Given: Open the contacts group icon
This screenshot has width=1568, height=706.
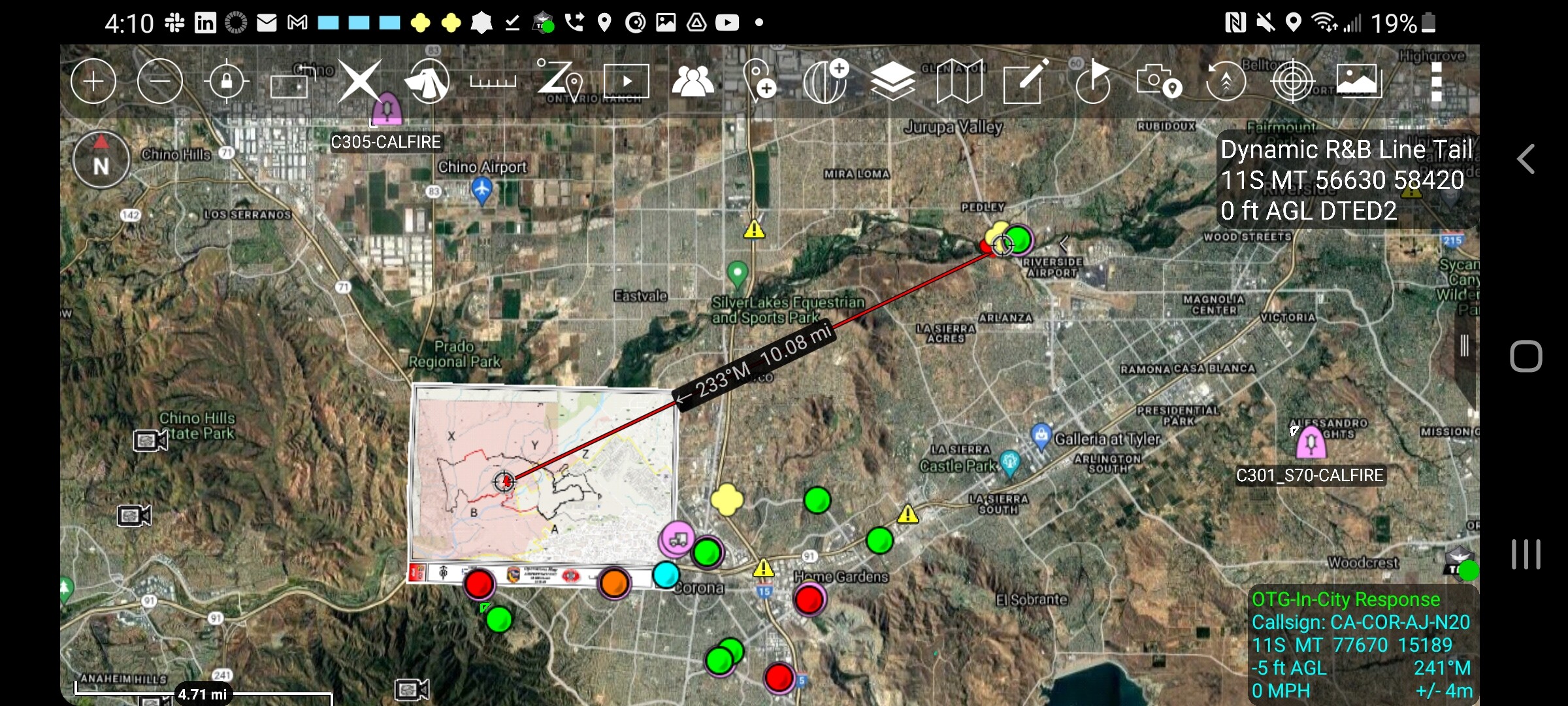Looking at the screenshot, I should click(x=693, y=81).
